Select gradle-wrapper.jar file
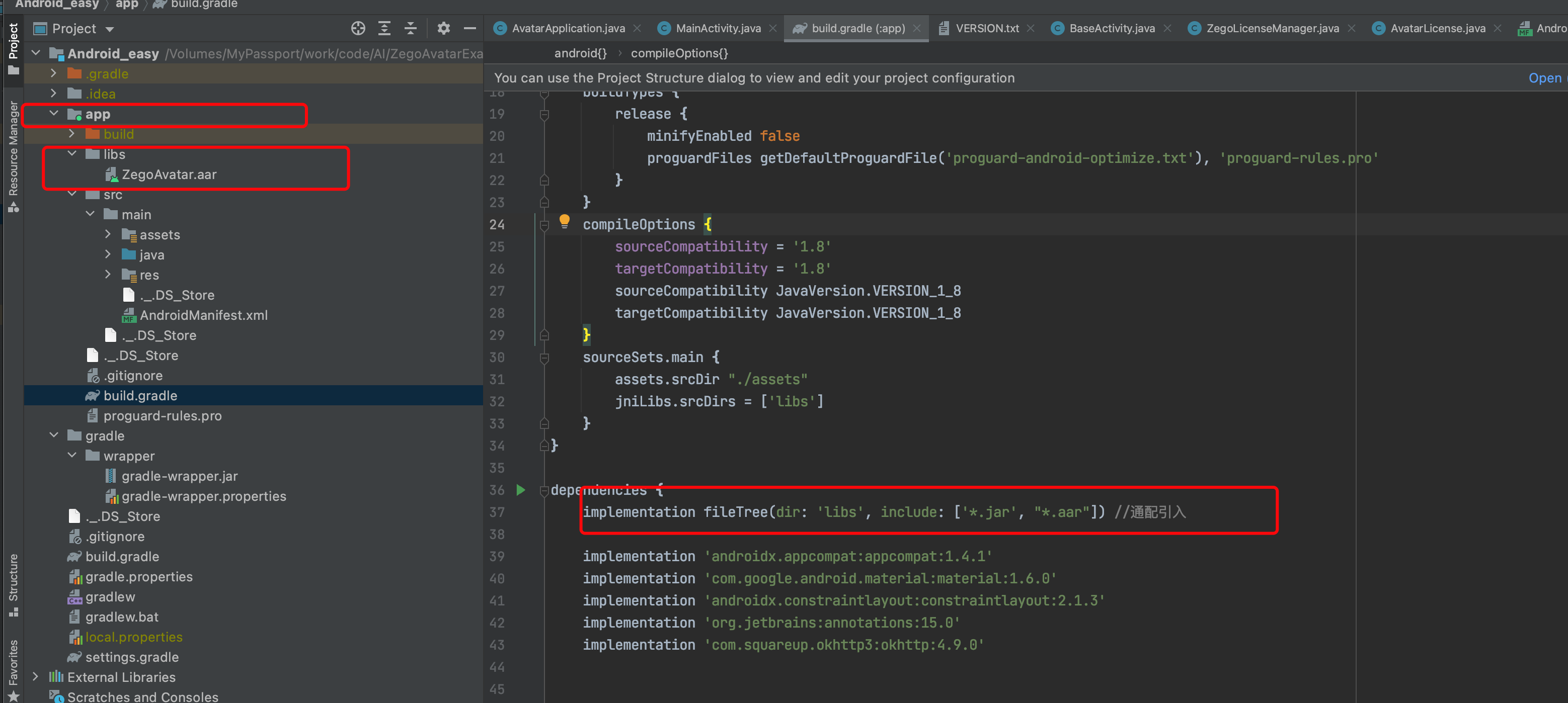Screen dimensions: 1568x703 pos(179,476)
